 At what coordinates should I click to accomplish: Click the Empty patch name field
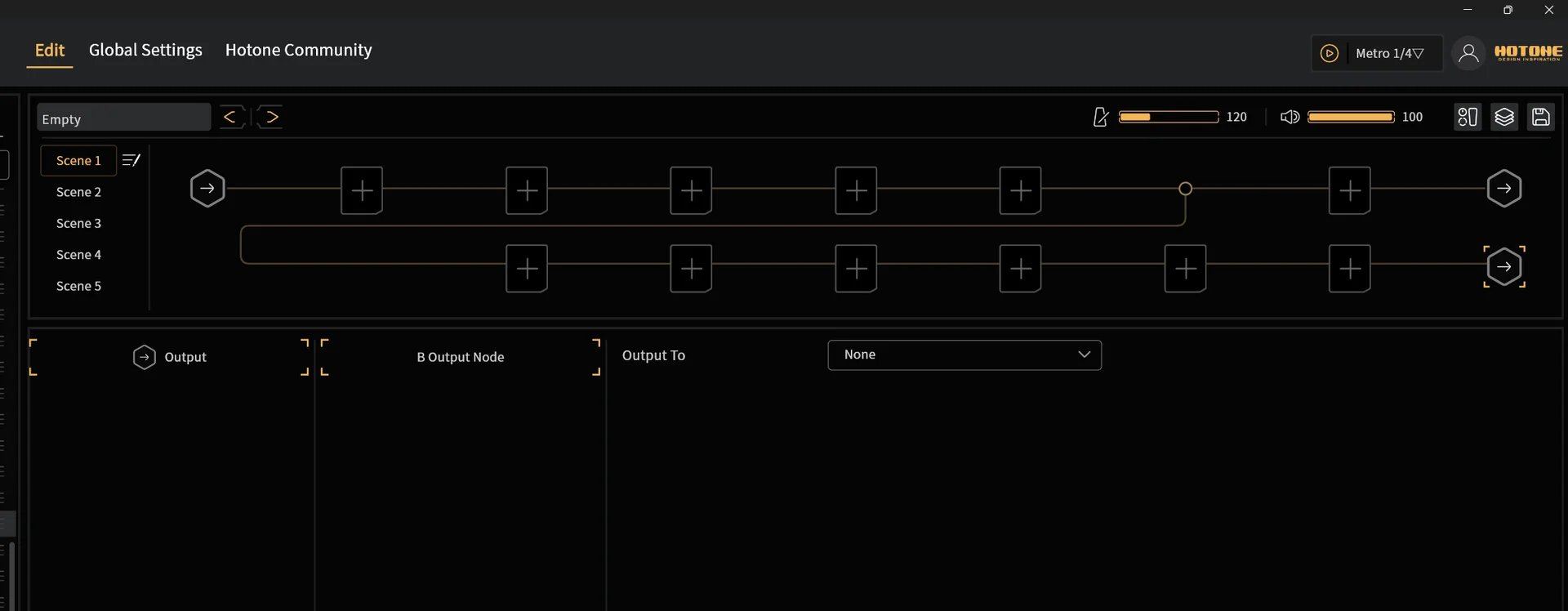123,118
